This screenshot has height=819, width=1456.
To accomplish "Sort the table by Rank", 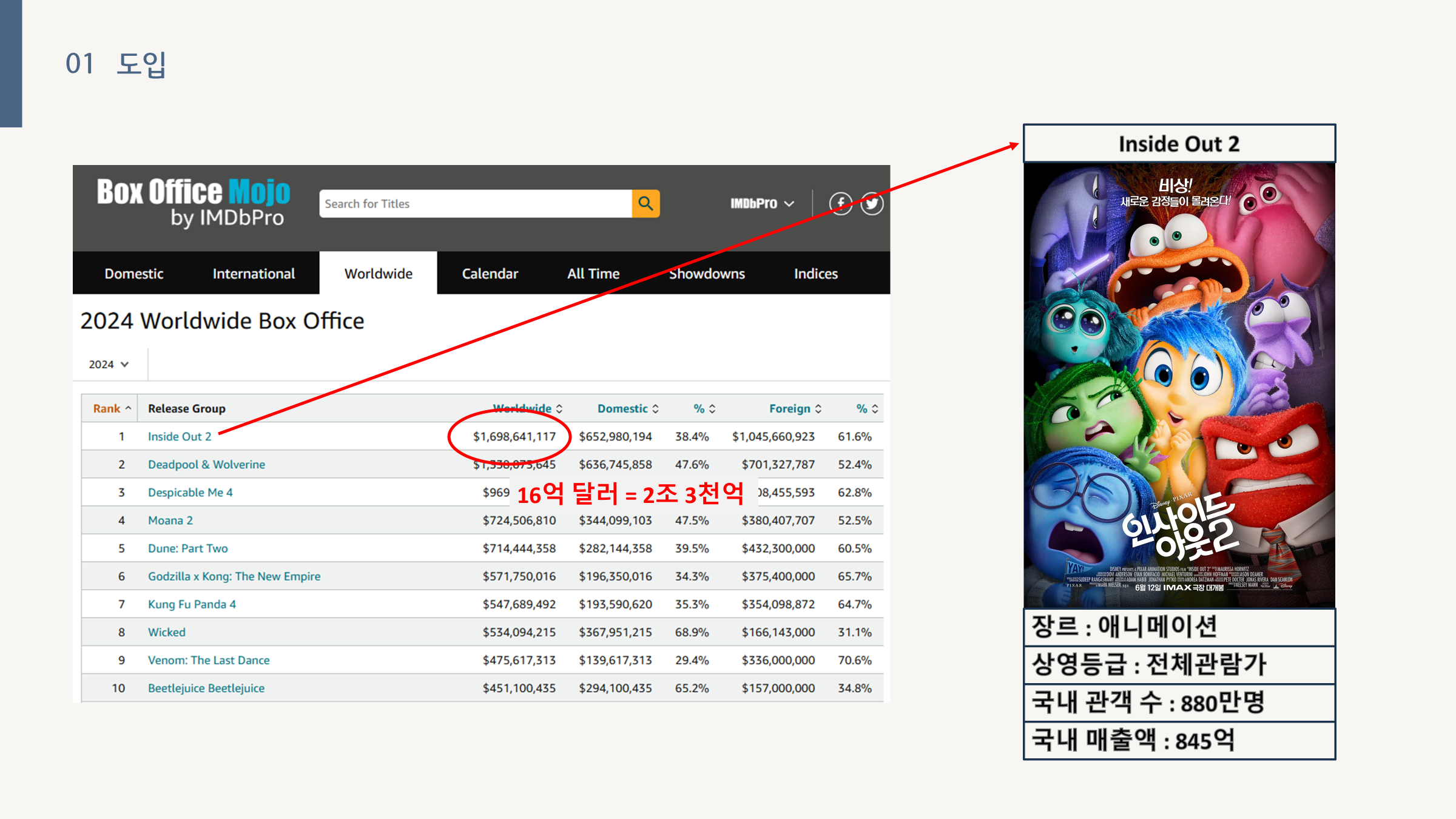I will pyautogui.click(x=112, y=408).
